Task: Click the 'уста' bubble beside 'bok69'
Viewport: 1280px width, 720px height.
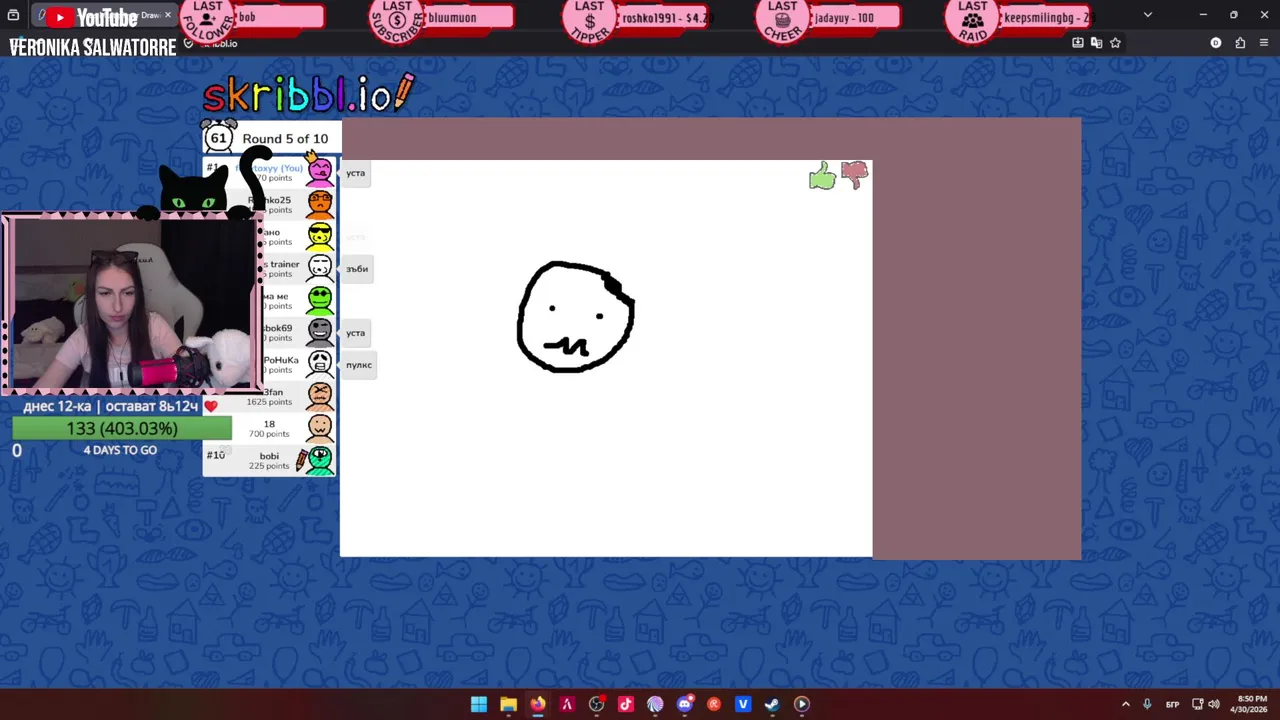Action: [356, 333]
